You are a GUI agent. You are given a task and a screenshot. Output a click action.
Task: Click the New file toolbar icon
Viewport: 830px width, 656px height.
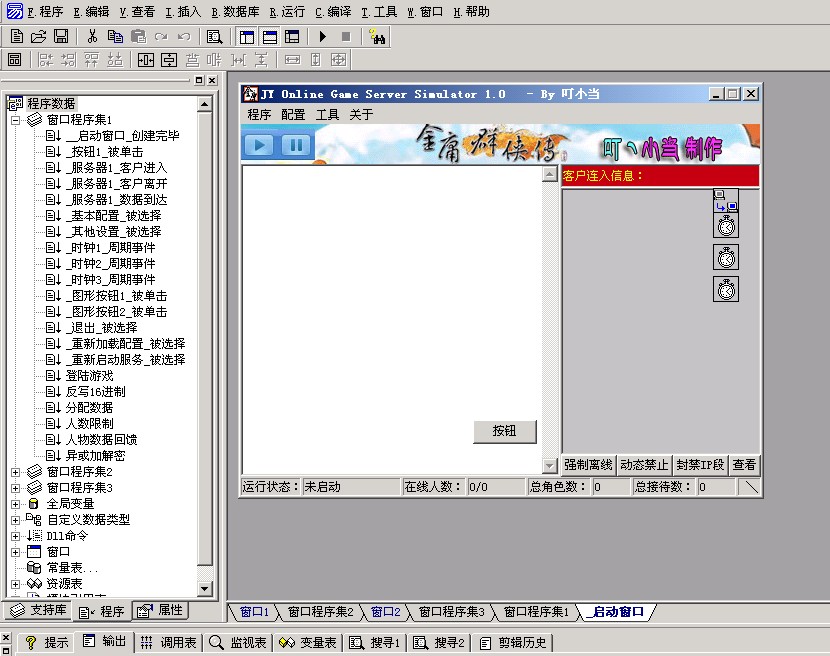tap(16, 37)
